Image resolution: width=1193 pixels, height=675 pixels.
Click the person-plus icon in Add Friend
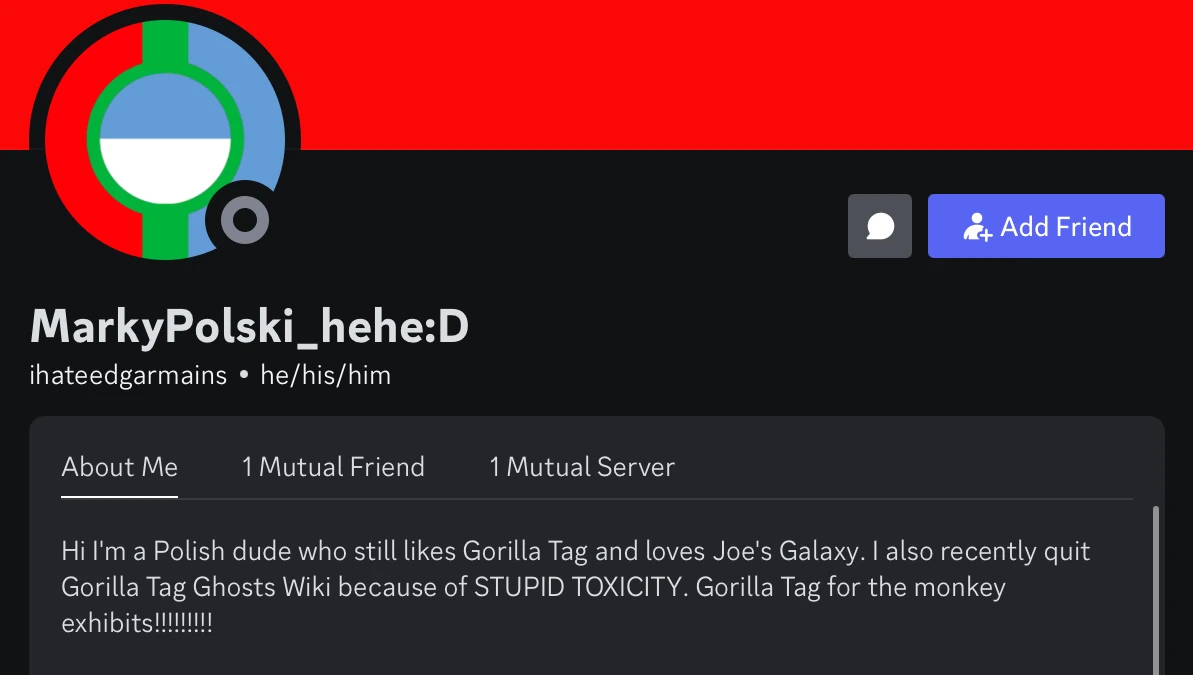(978, 227)
